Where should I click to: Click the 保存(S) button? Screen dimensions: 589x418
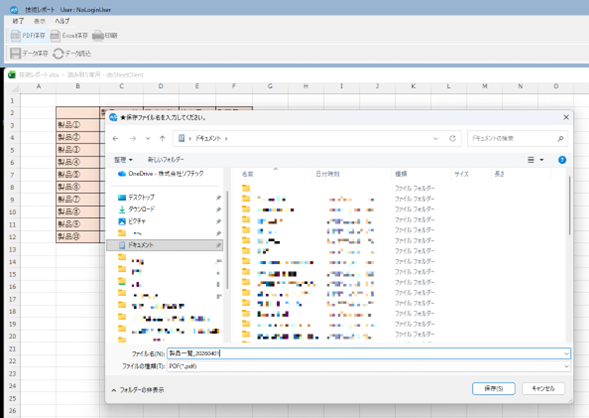(x=494, y=389)
